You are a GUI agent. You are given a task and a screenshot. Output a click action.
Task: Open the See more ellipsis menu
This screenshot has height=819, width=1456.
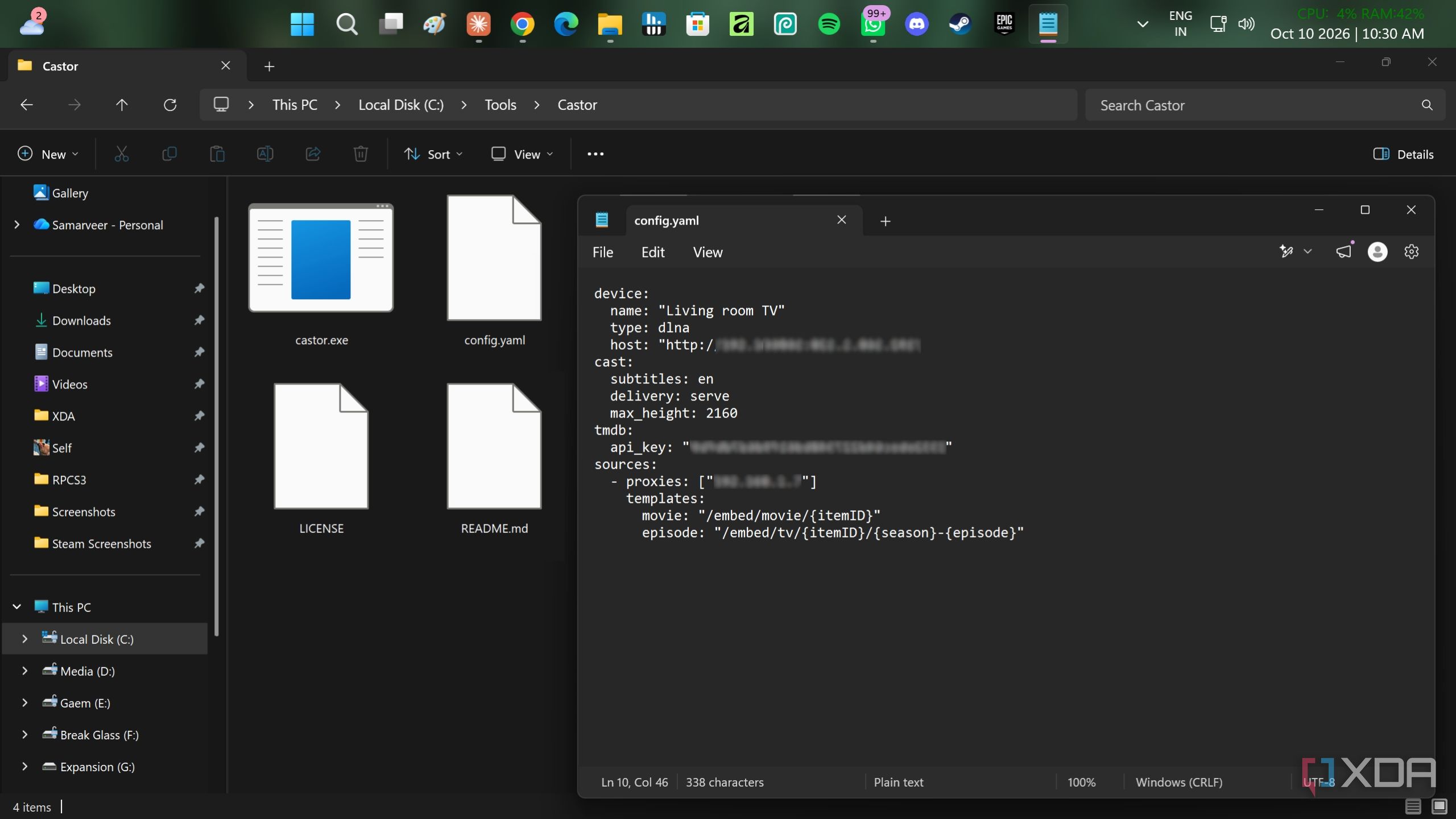pos(595,154)
